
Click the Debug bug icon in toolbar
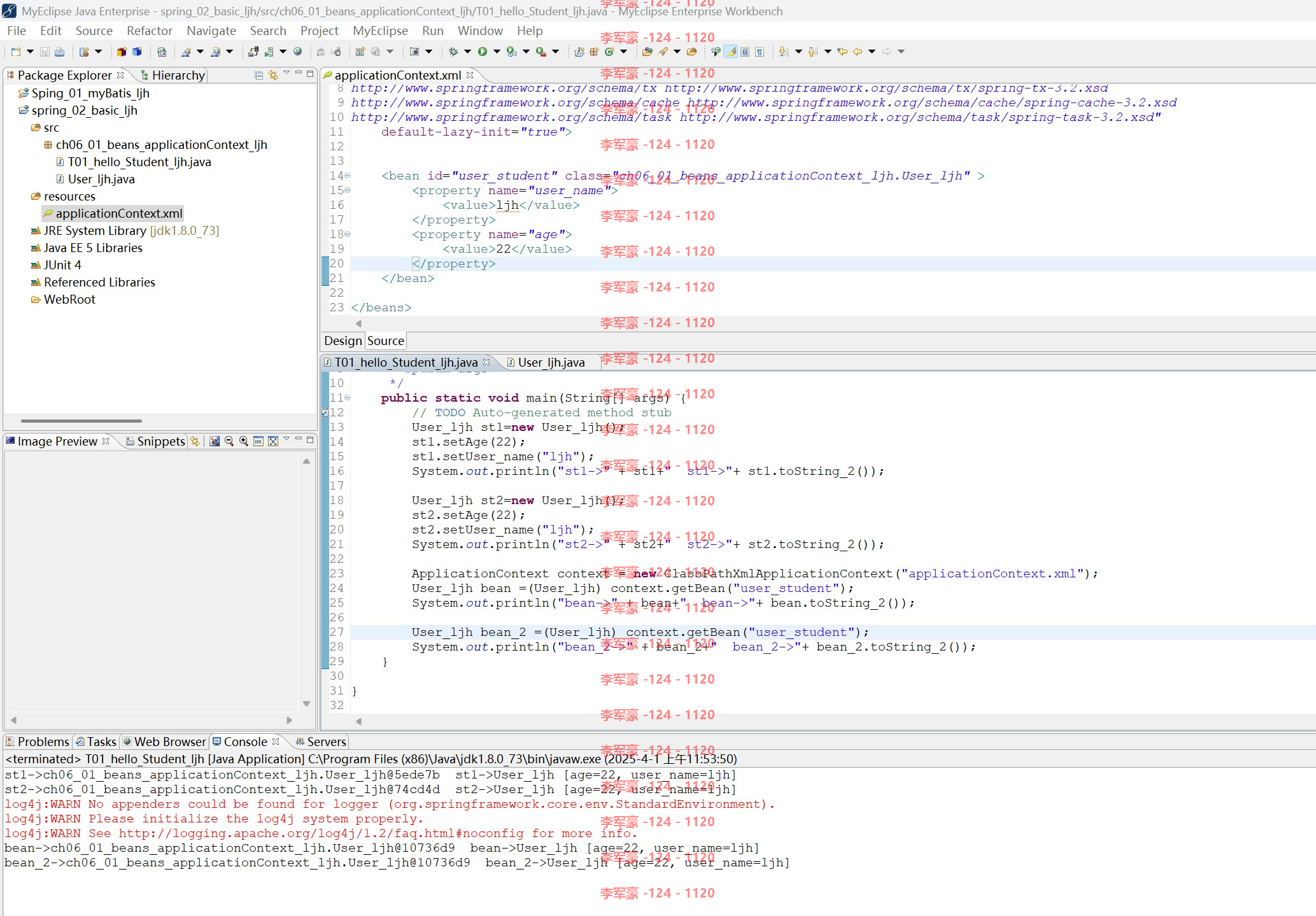(453, 52)
